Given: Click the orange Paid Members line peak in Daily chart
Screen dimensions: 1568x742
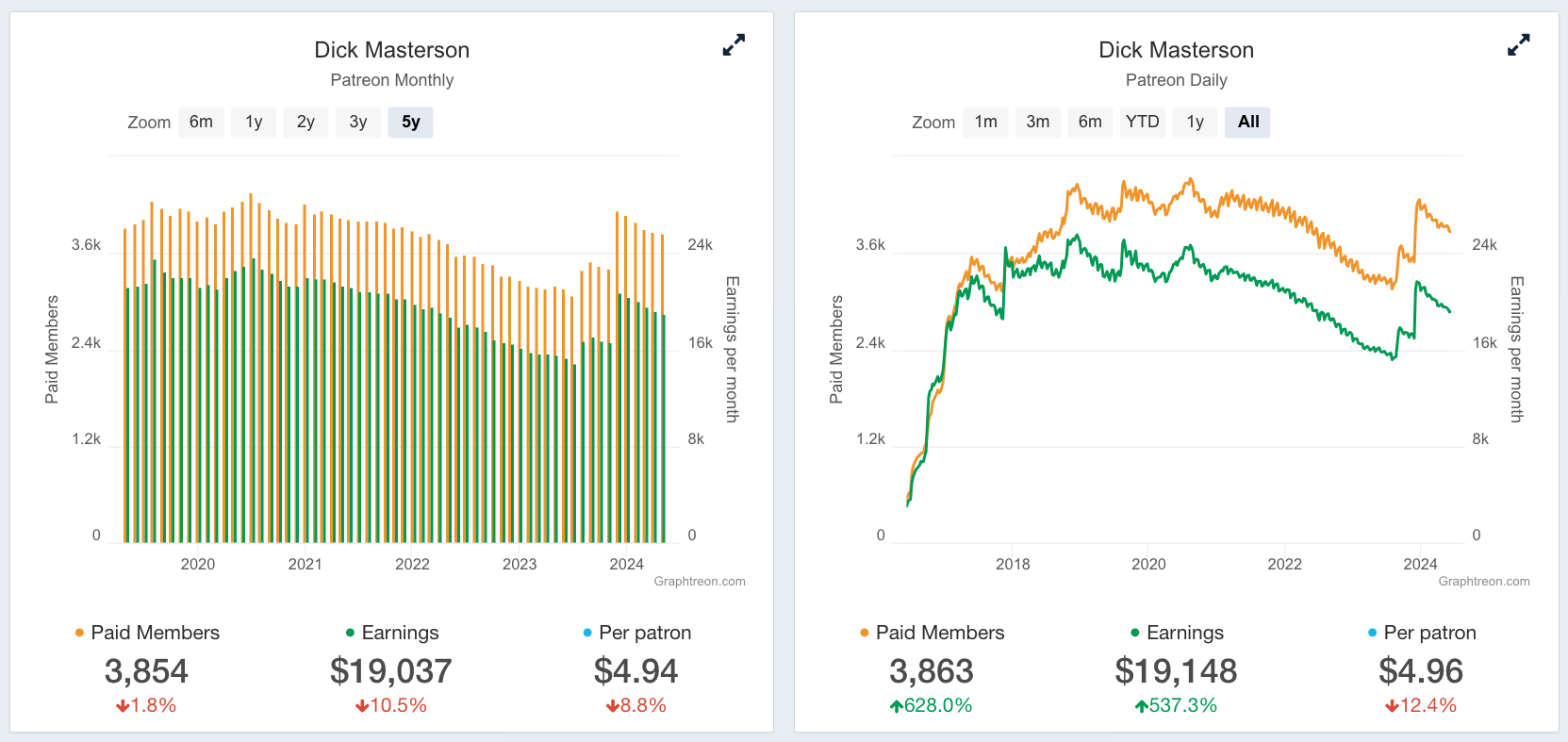Looking at the screenshot, I should pos(1191,179).
